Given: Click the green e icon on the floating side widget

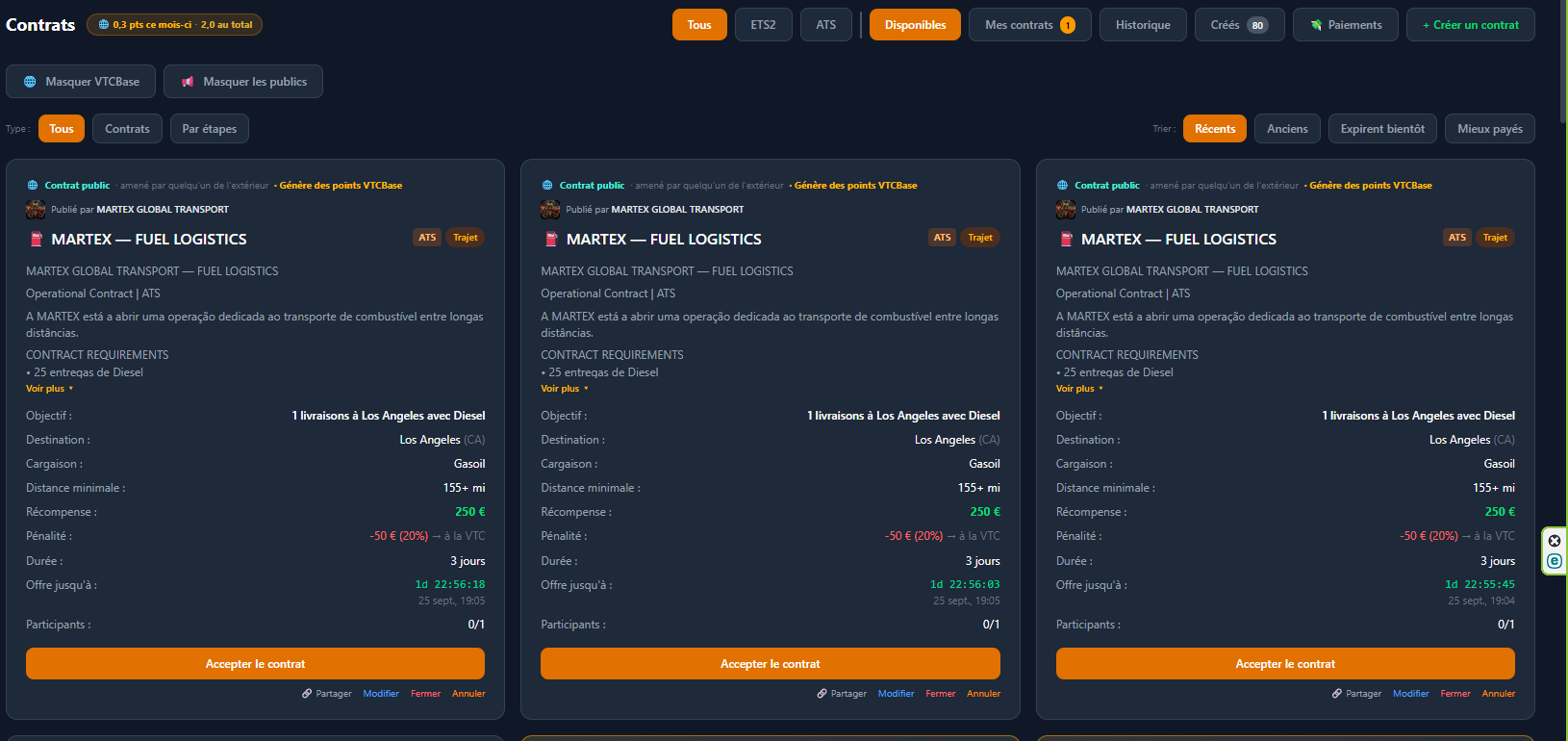Looking at the screenshot, I should 1555,561.
